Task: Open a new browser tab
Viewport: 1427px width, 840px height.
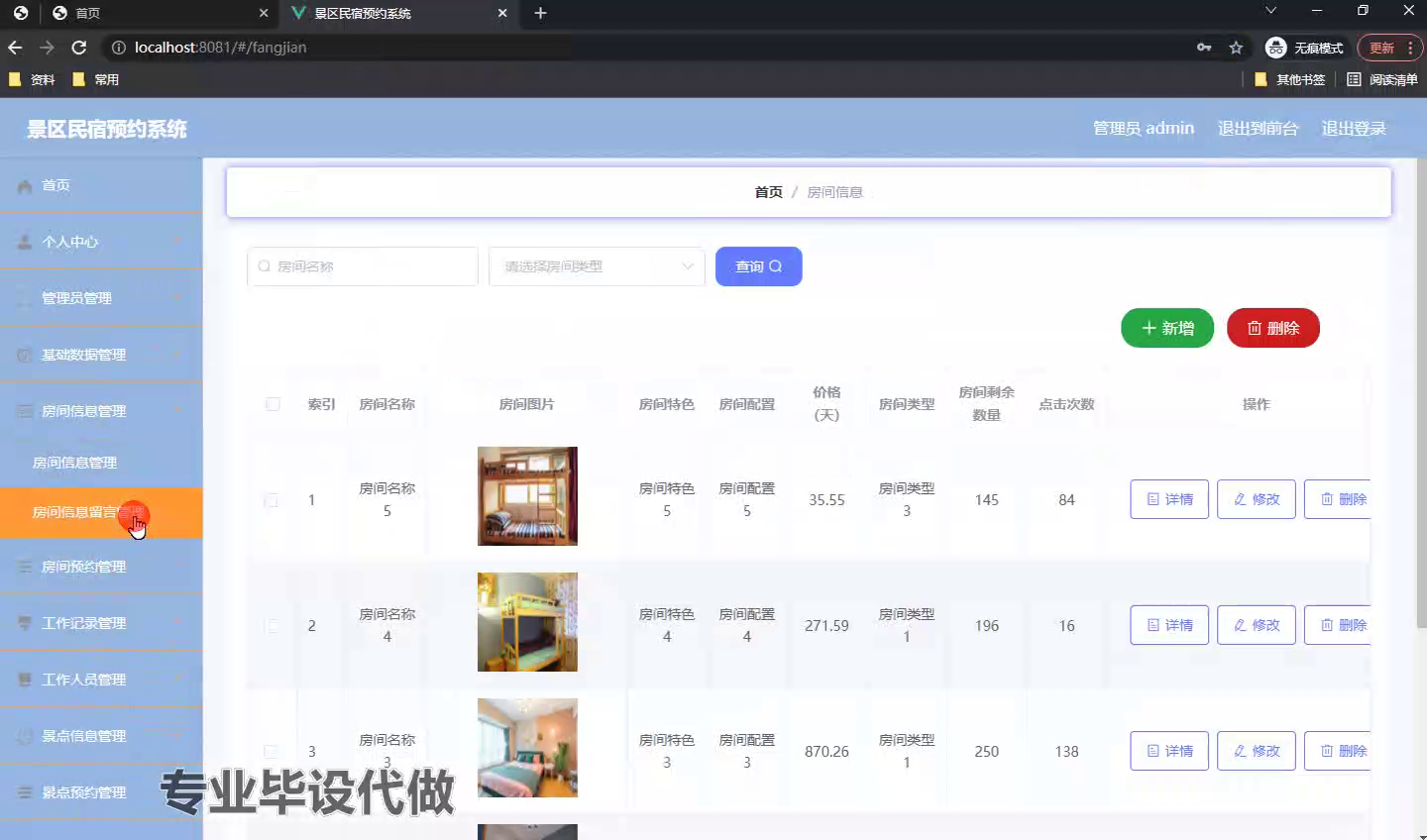Action: (x=540, y=13)
